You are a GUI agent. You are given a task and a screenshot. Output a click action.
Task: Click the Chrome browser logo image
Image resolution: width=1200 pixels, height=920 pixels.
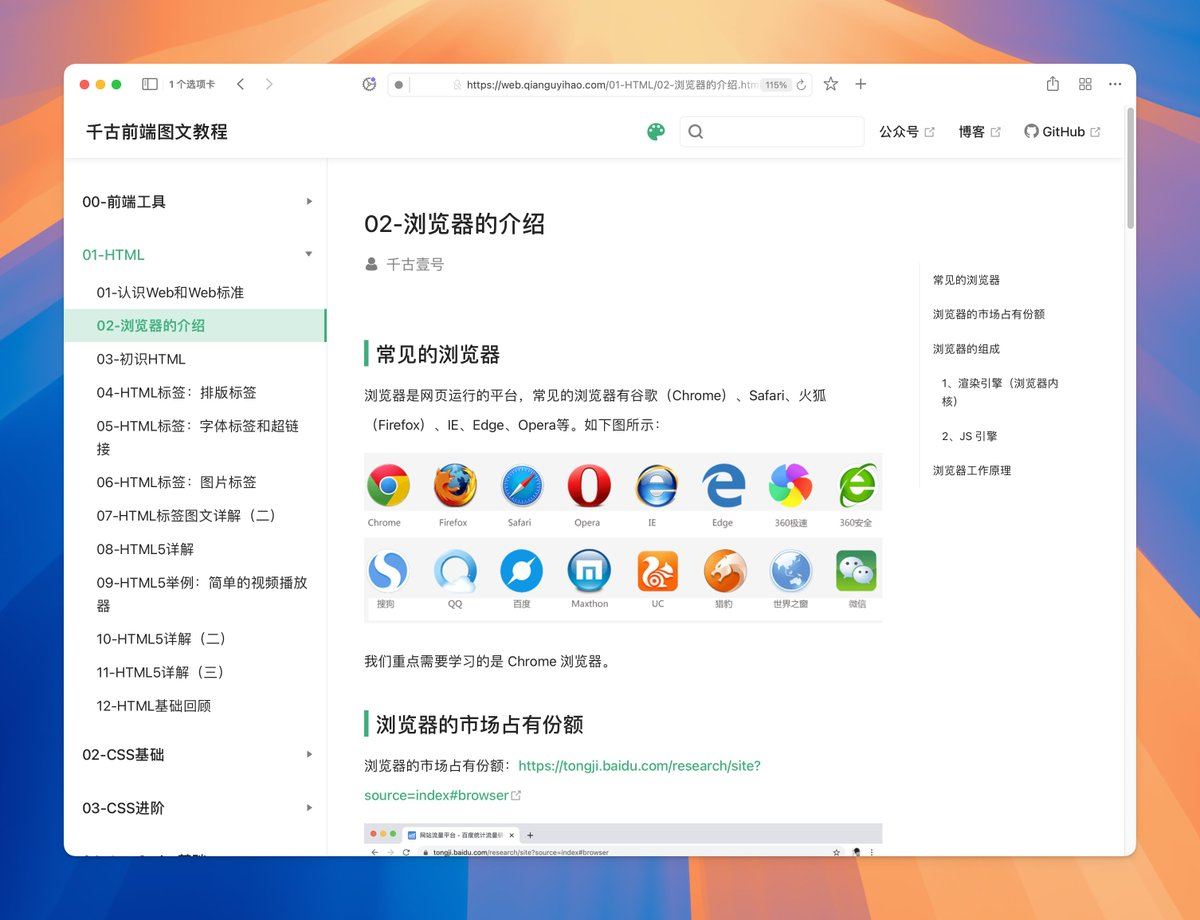coord(388,486)
